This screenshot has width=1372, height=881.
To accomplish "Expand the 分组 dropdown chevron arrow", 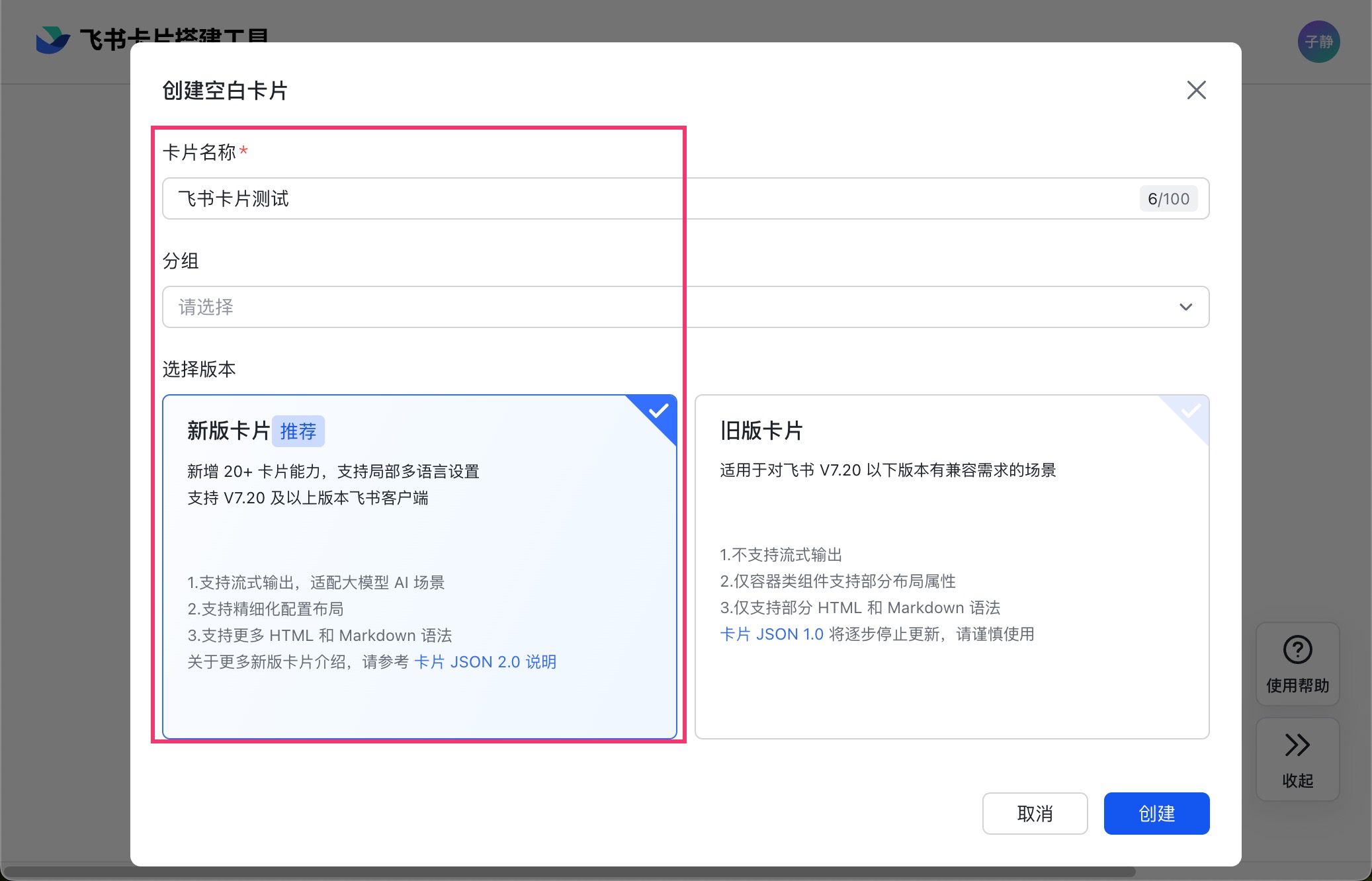I will (x=1185, y=307).
